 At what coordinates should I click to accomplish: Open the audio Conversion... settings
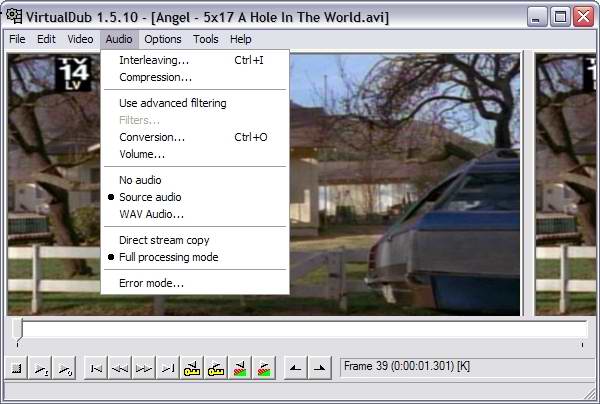tap(195, 137)
